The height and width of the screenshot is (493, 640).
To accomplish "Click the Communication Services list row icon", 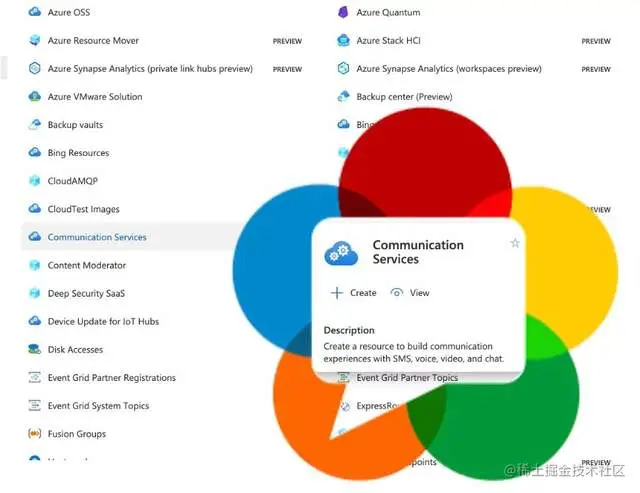I will tap(35, 237).
